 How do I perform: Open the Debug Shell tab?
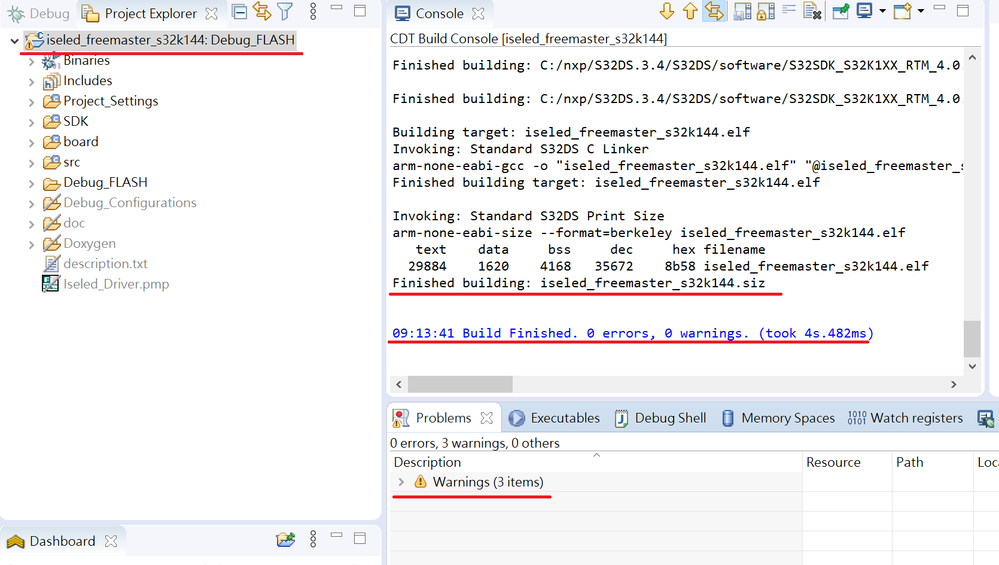[660, 418]
